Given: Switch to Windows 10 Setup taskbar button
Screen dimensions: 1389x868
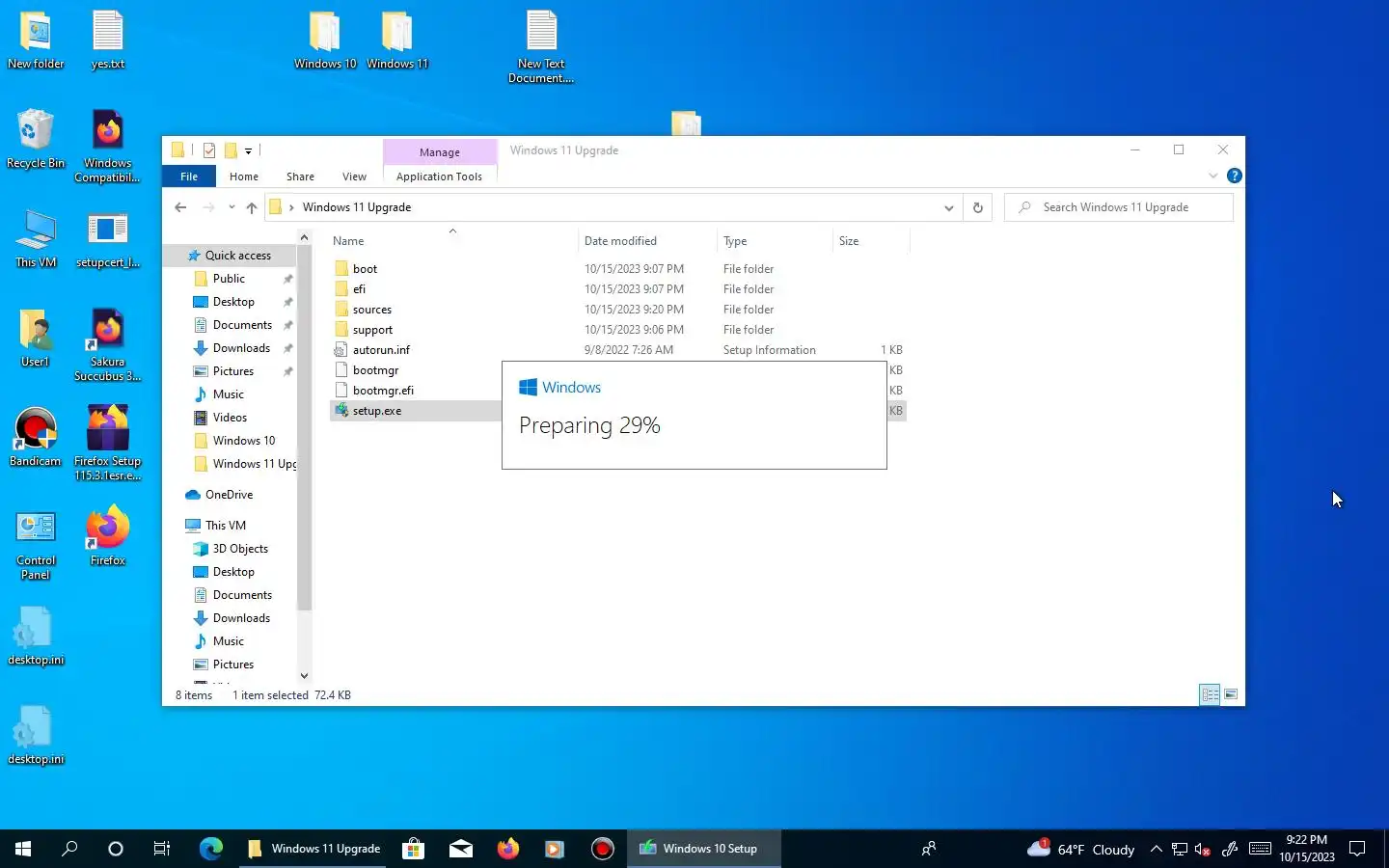Looking at the screenshot, I should coord(705,849).
